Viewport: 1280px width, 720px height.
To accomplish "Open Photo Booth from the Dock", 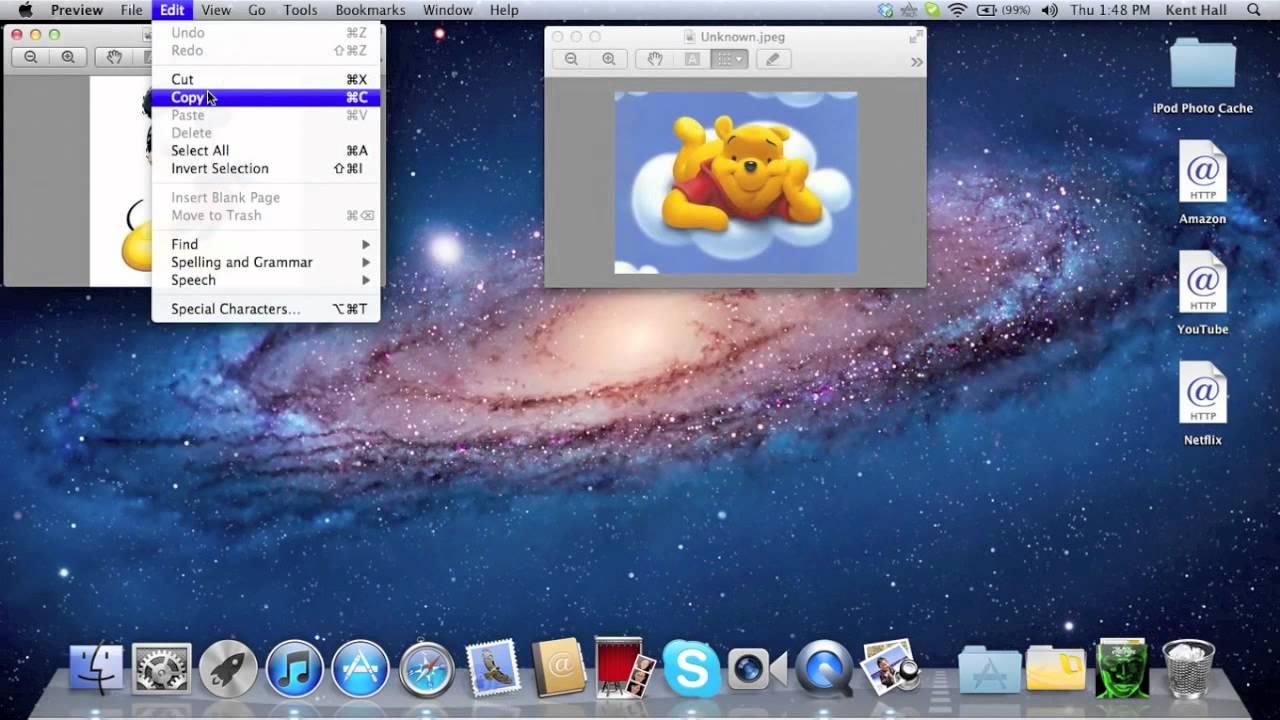I will 625,667.
